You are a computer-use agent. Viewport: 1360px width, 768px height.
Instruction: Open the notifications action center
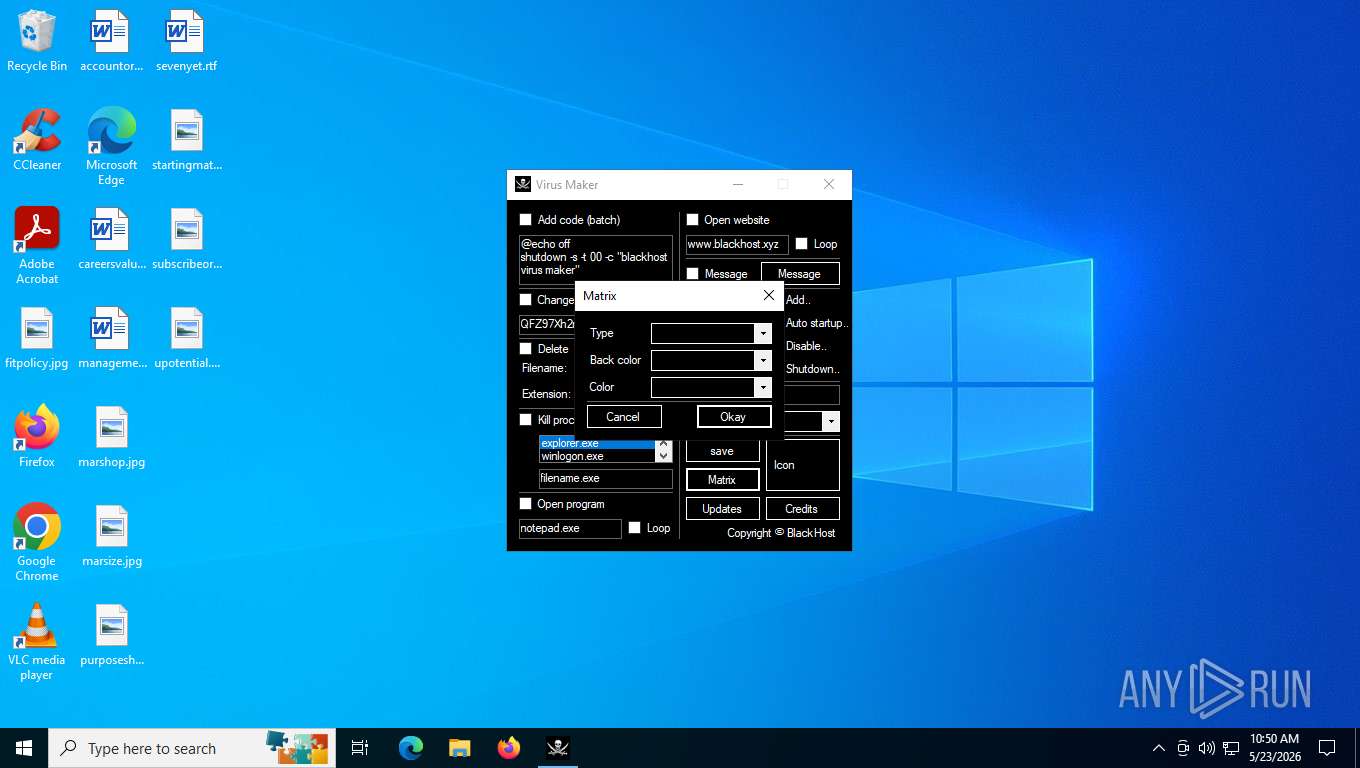pos(1327,748)
